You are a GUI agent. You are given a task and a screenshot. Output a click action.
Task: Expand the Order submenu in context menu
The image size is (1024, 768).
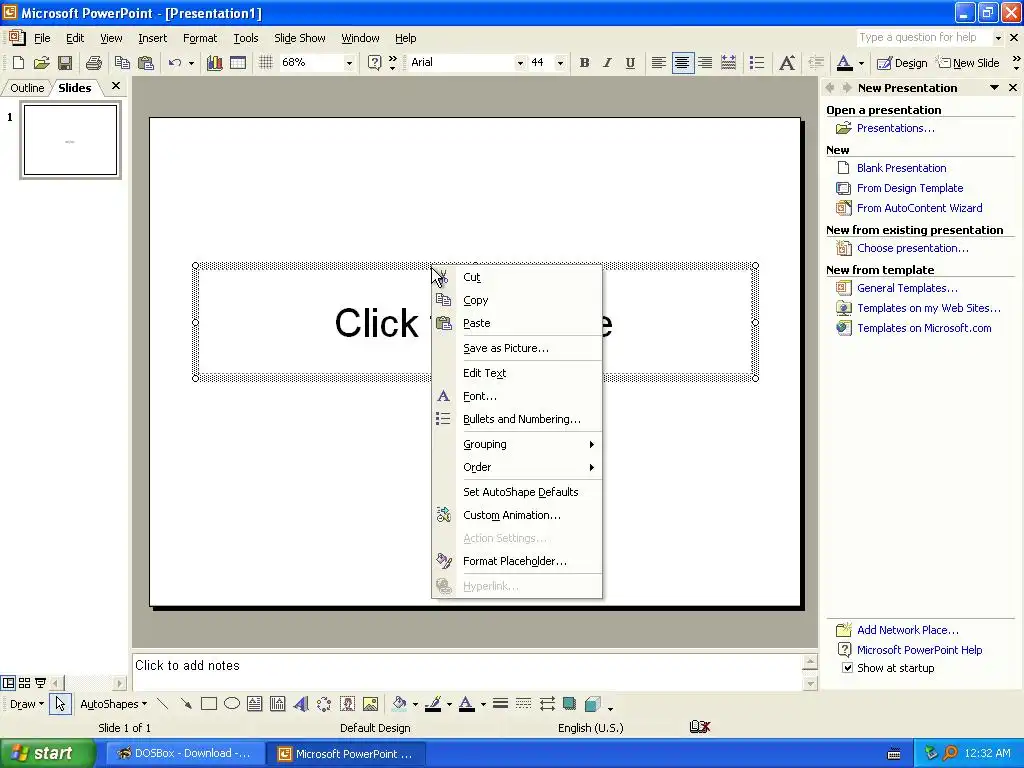point(517,467)
